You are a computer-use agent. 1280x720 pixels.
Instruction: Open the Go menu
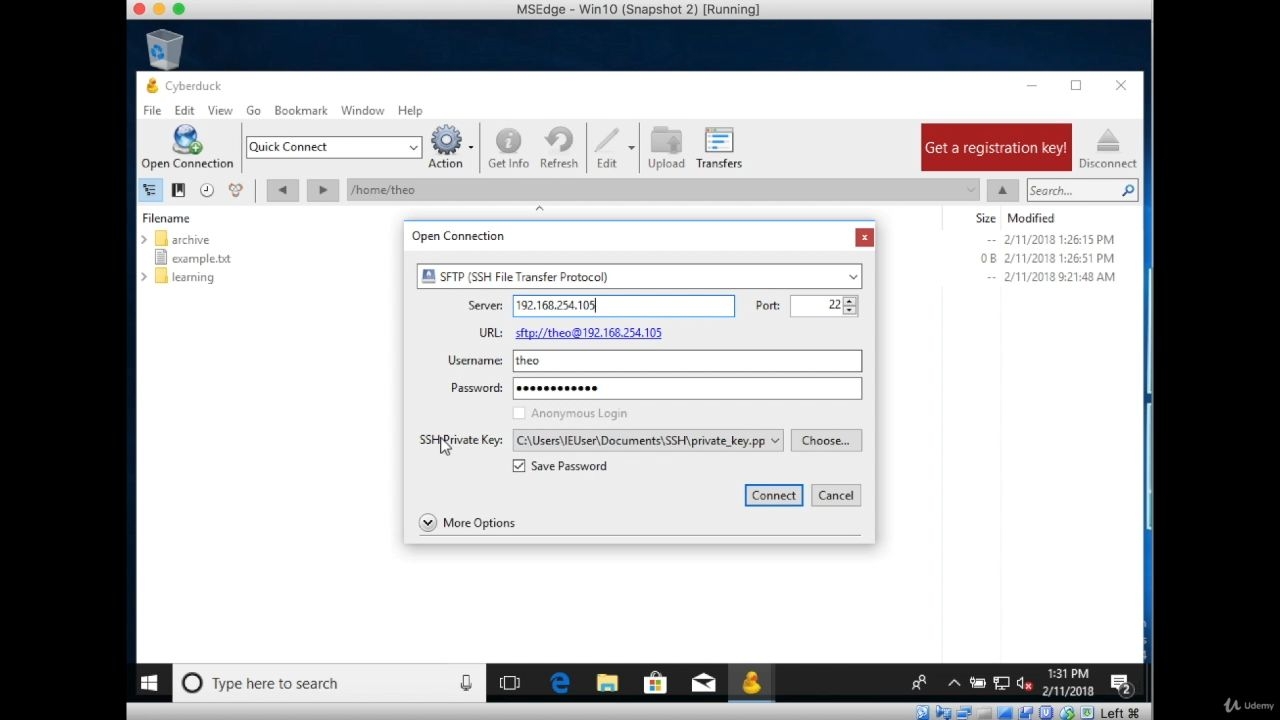point(253,111)
